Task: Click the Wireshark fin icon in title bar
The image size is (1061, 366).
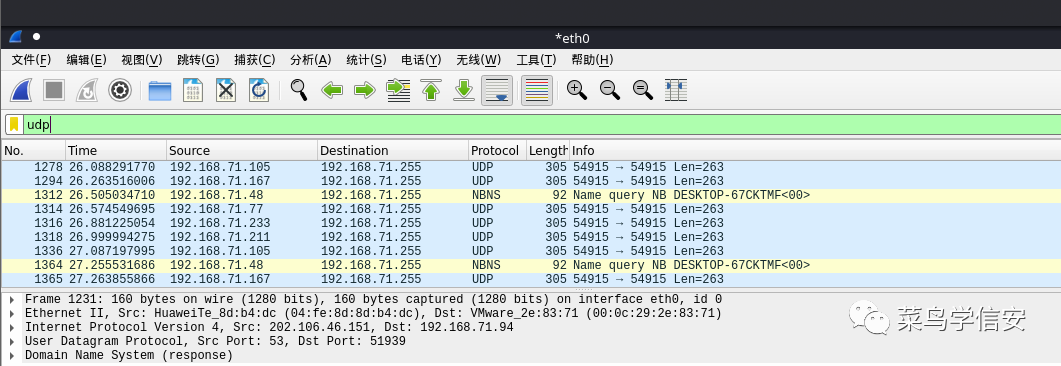Action: 15,37
